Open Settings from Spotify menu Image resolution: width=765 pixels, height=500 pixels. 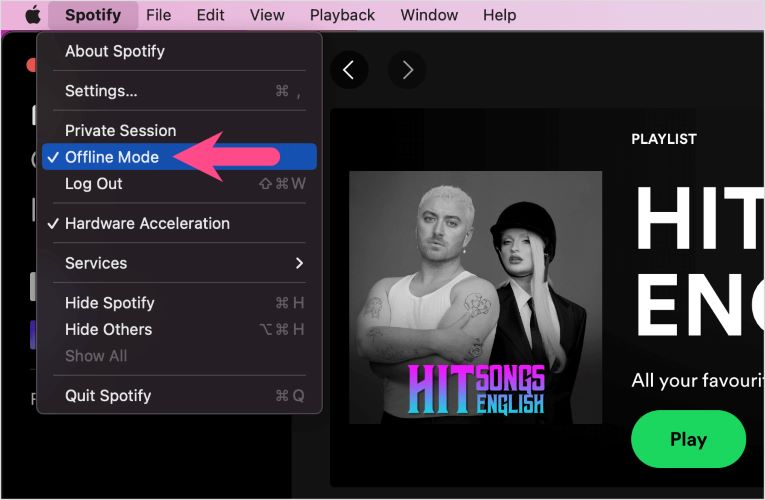coord(101,91)
